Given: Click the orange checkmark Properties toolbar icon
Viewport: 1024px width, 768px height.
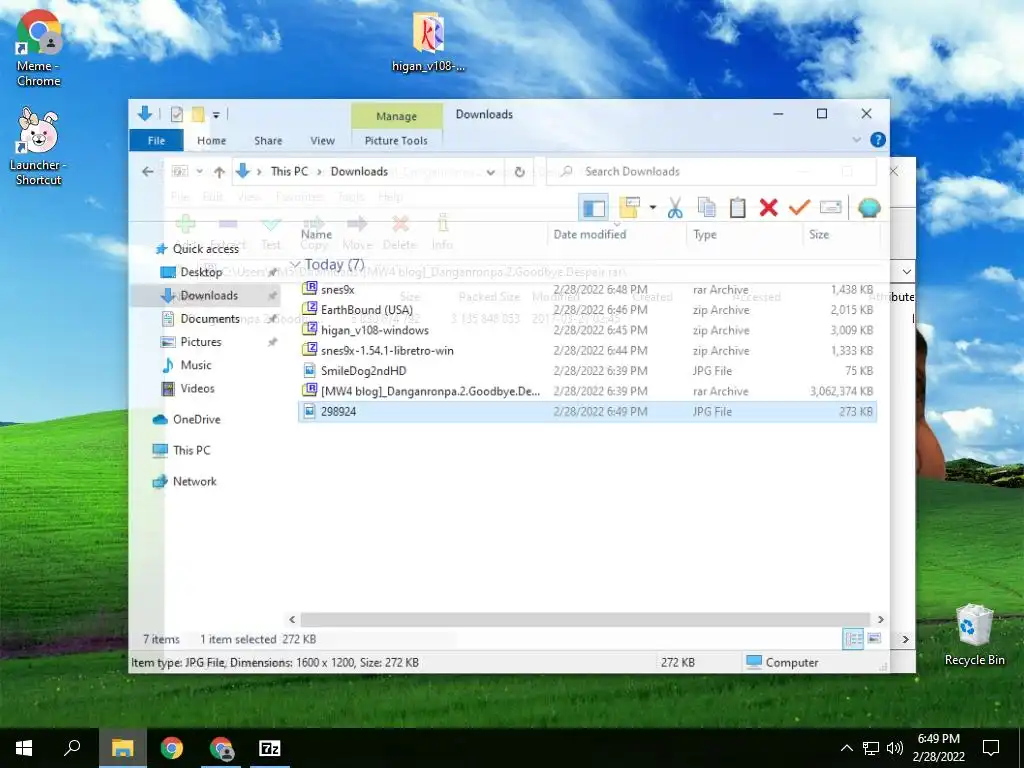Looking at the screenshot, I should [x=799, y=208].
